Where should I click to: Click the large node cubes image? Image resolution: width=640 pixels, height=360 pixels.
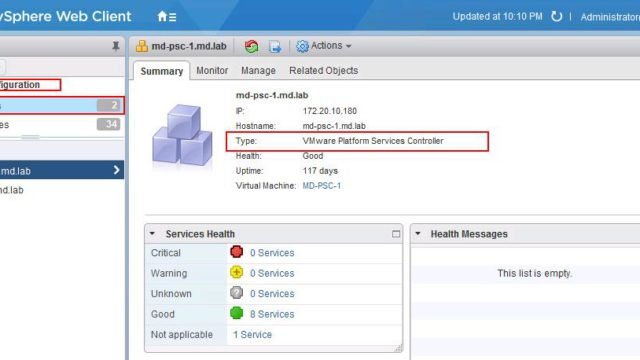182,135
